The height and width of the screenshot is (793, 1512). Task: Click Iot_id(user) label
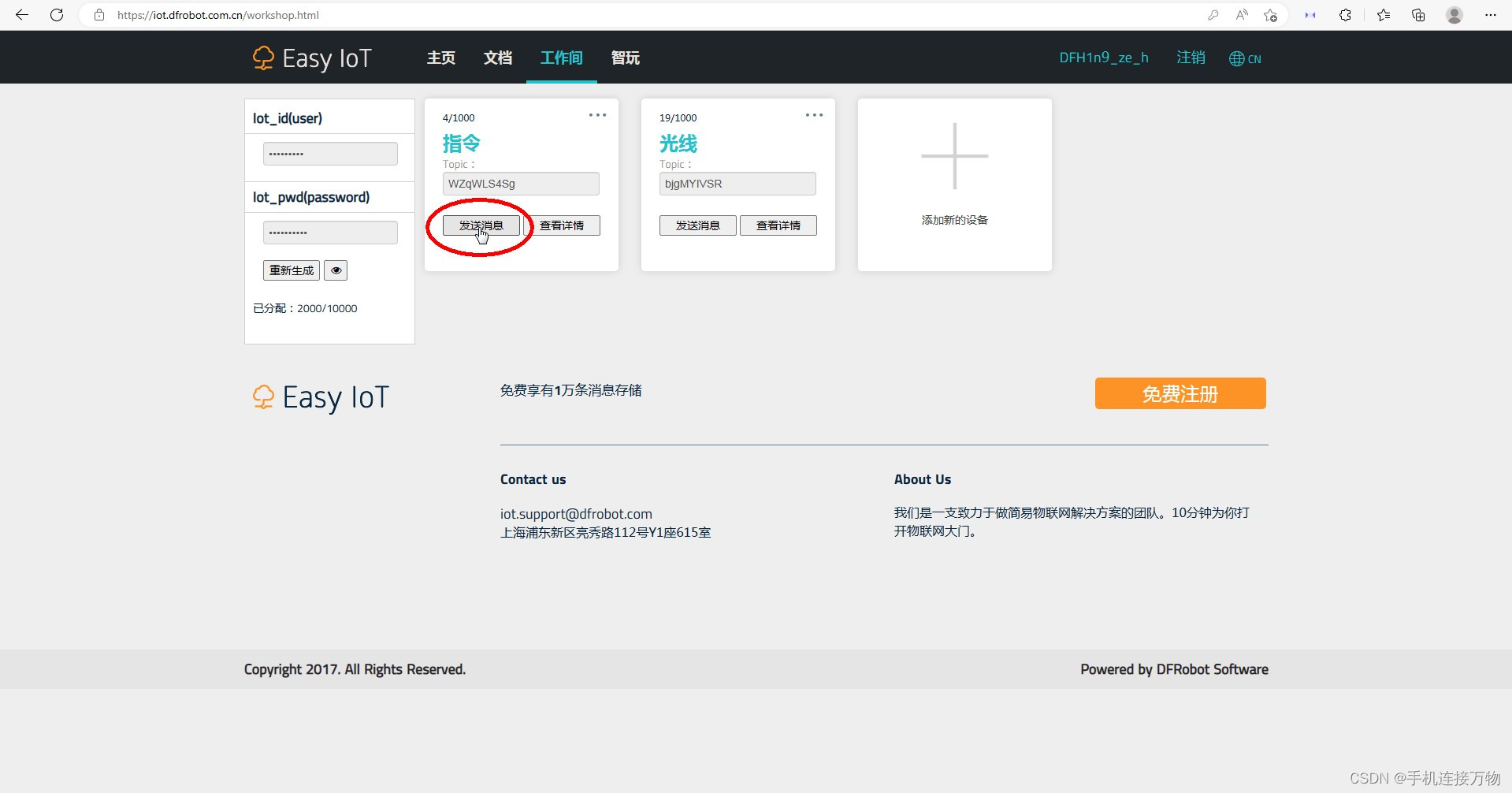(288, 118)
